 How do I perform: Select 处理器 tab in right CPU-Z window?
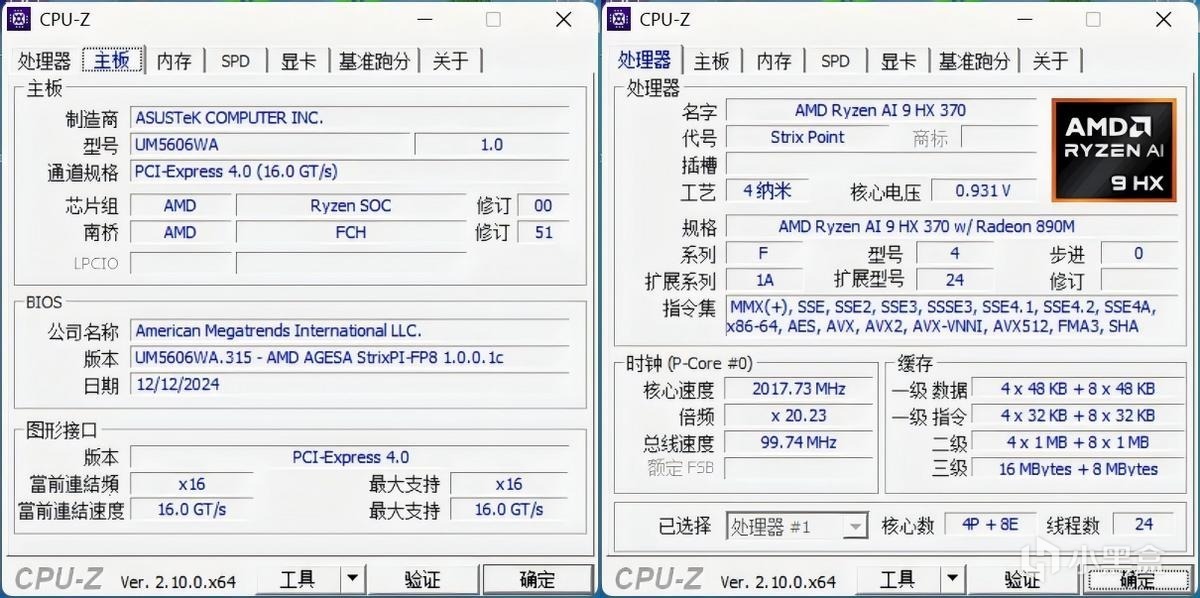[x=645, y=59]
